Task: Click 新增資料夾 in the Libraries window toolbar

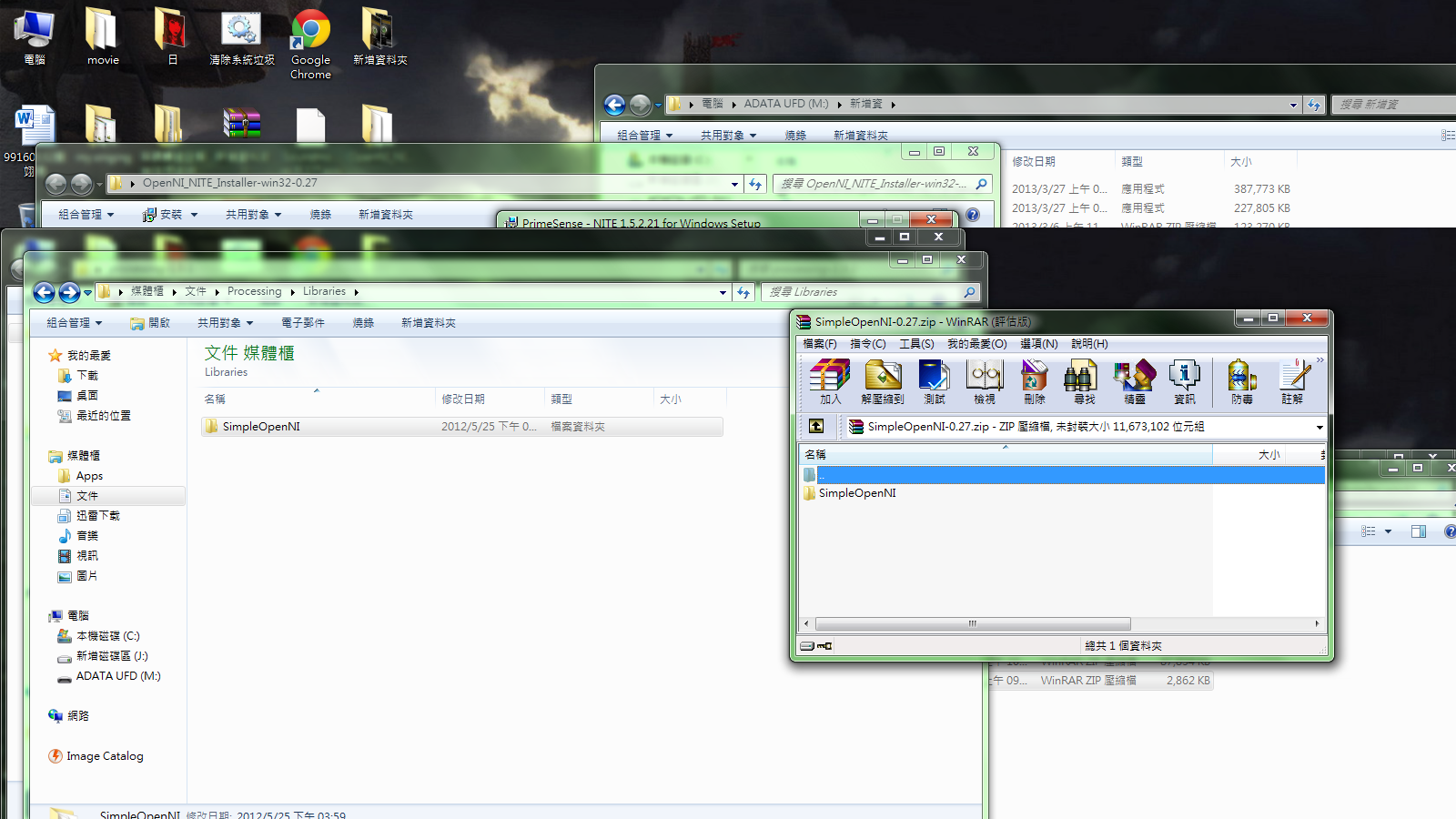Action: coord(429,323)
